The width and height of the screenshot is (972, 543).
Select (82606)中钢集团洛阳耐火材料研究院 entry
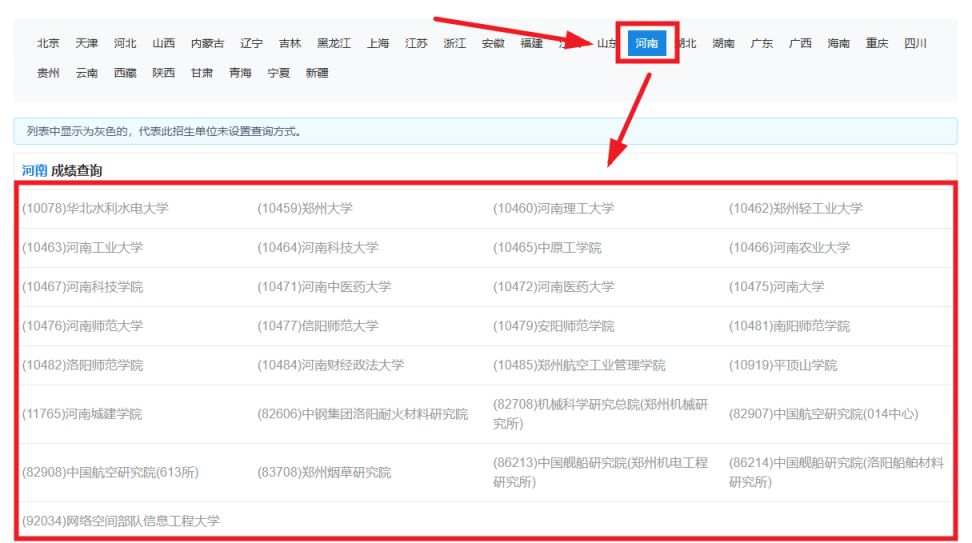363,413
